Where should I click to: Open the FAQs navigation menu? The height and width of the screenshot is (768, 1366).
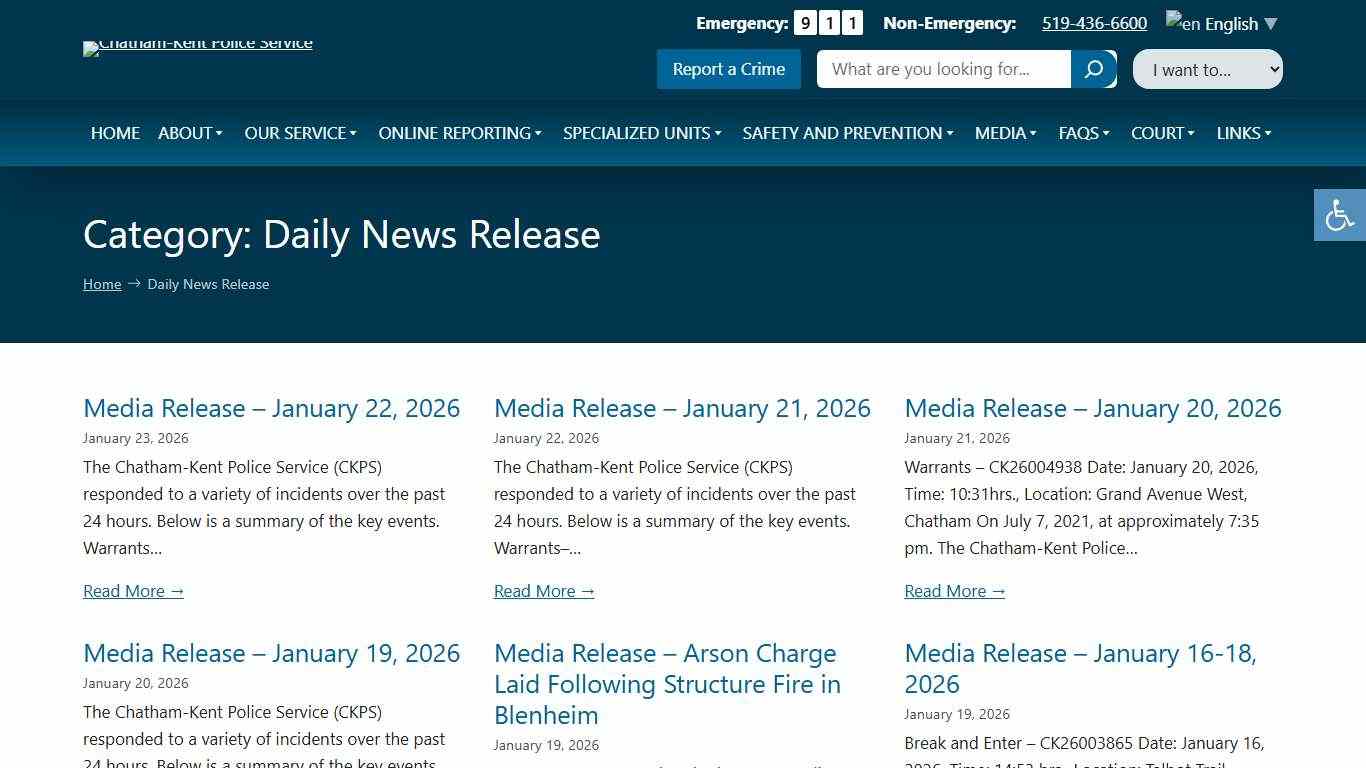coord(1083,133)
